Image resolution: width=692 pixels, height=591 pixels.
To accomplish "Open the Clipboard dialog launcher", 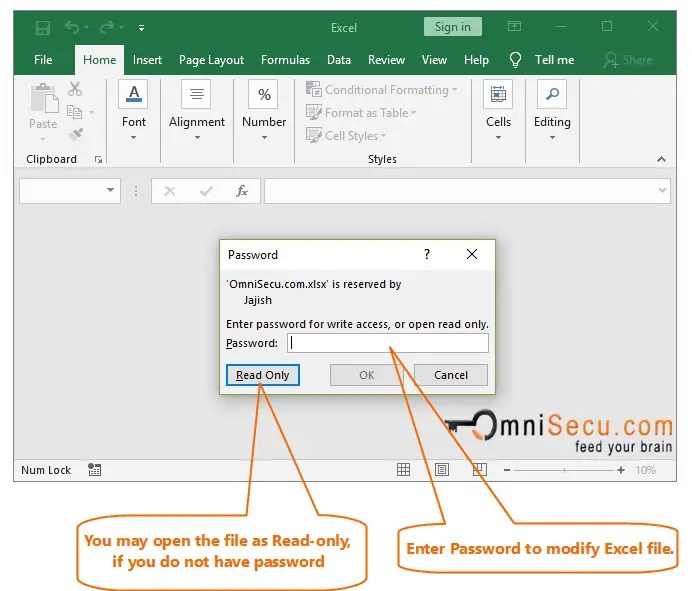I will (98, 159).
